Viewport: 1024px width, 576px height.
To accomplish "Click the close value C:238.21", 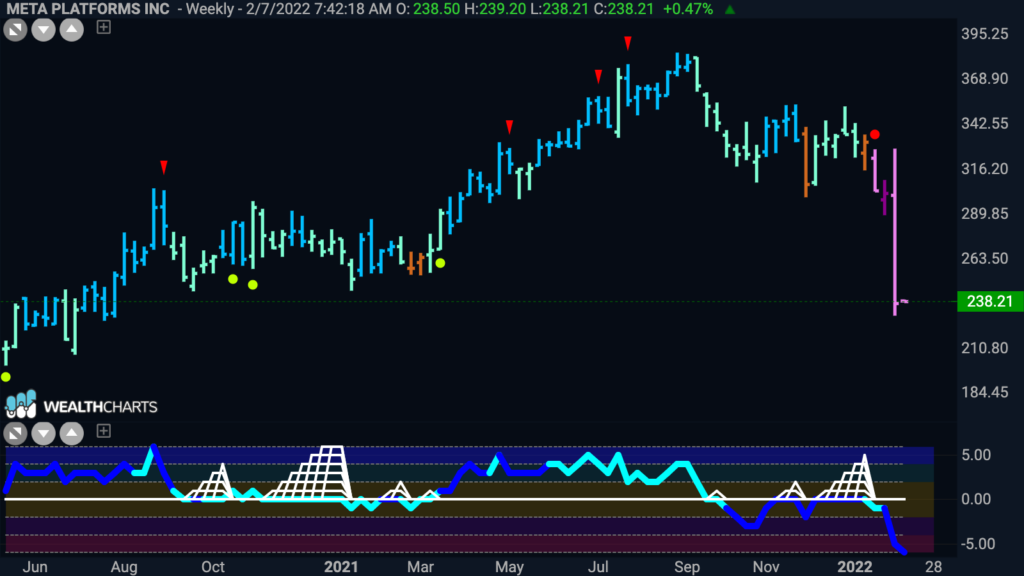I will click(x=624, y=9).
